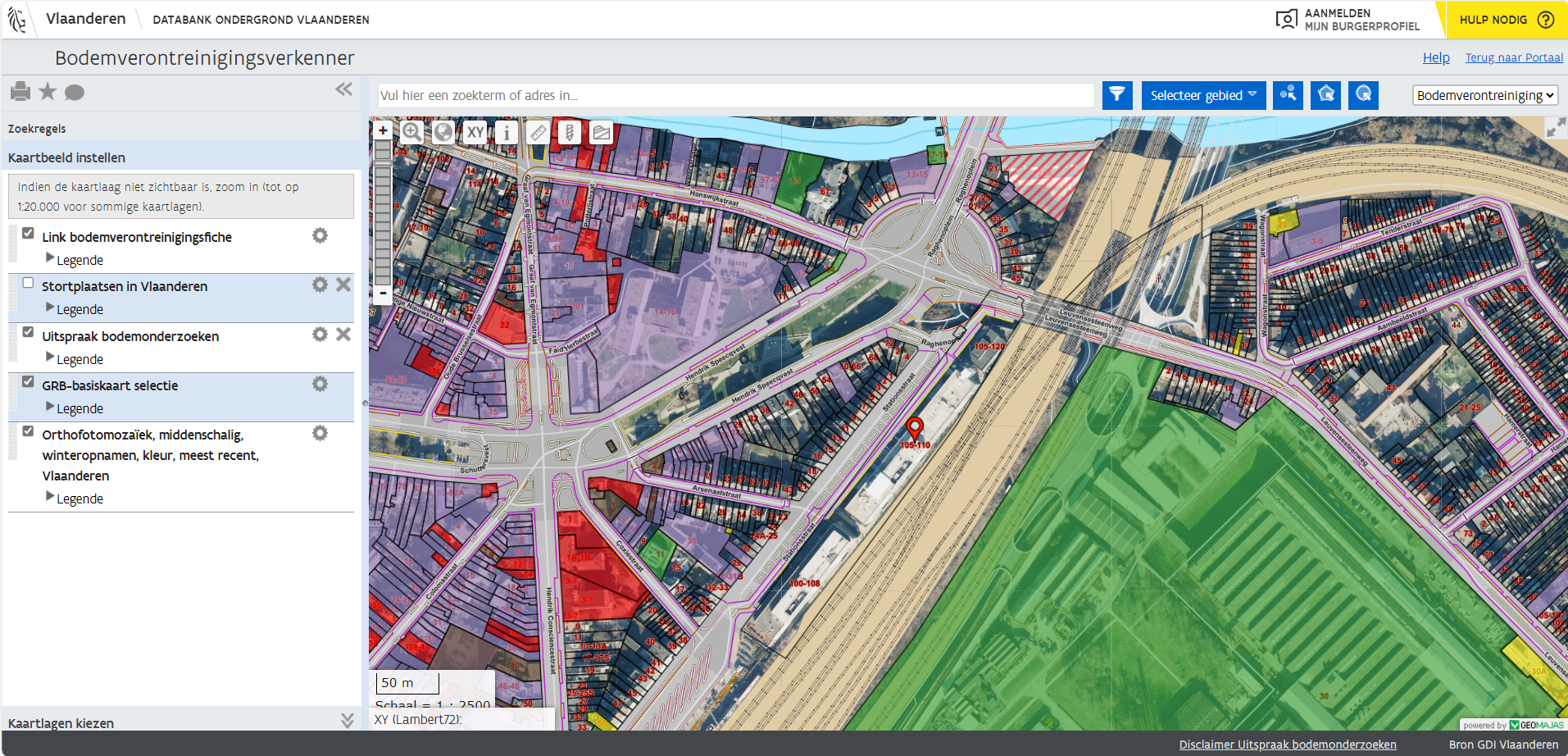Click the blue funnel filter button

click(x=1117, y=95)
